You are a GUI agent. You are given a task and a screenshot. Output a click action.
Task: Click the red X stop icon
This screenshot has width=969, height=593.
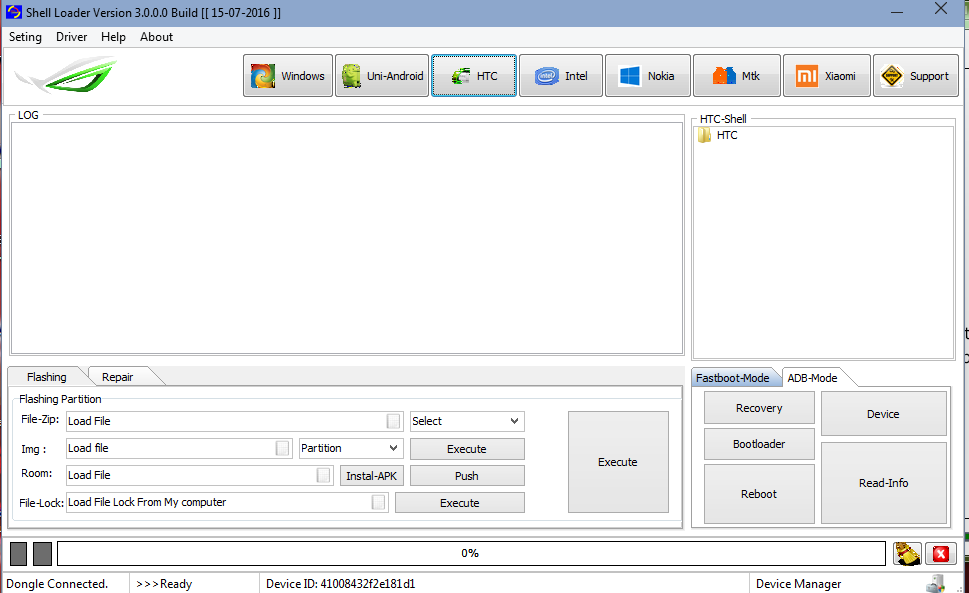[x=941, y=553]
